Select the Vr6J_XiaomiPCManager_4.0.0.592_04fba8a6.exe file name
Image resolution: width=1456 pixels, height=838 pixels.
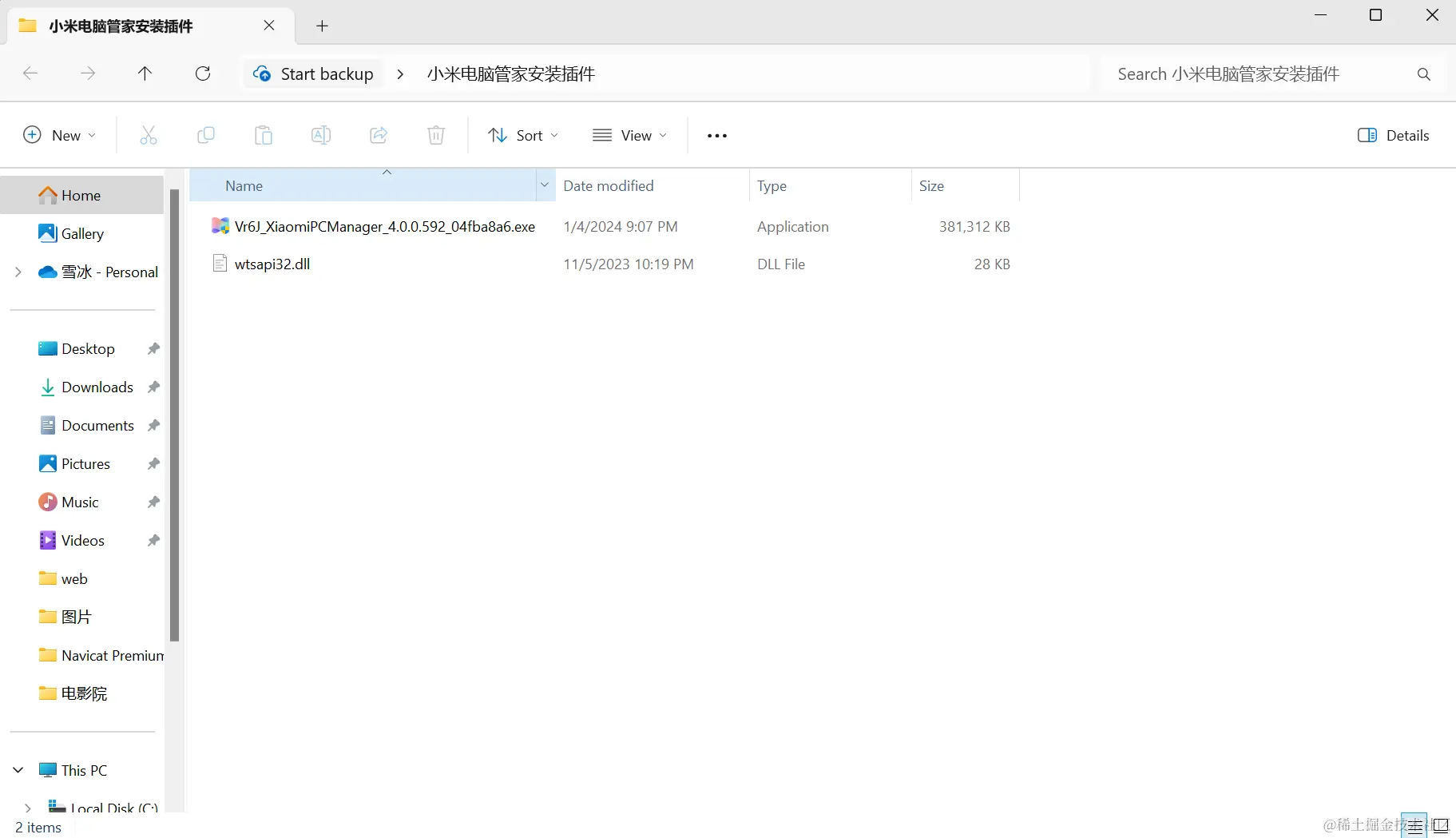click(x=385, y=227)
